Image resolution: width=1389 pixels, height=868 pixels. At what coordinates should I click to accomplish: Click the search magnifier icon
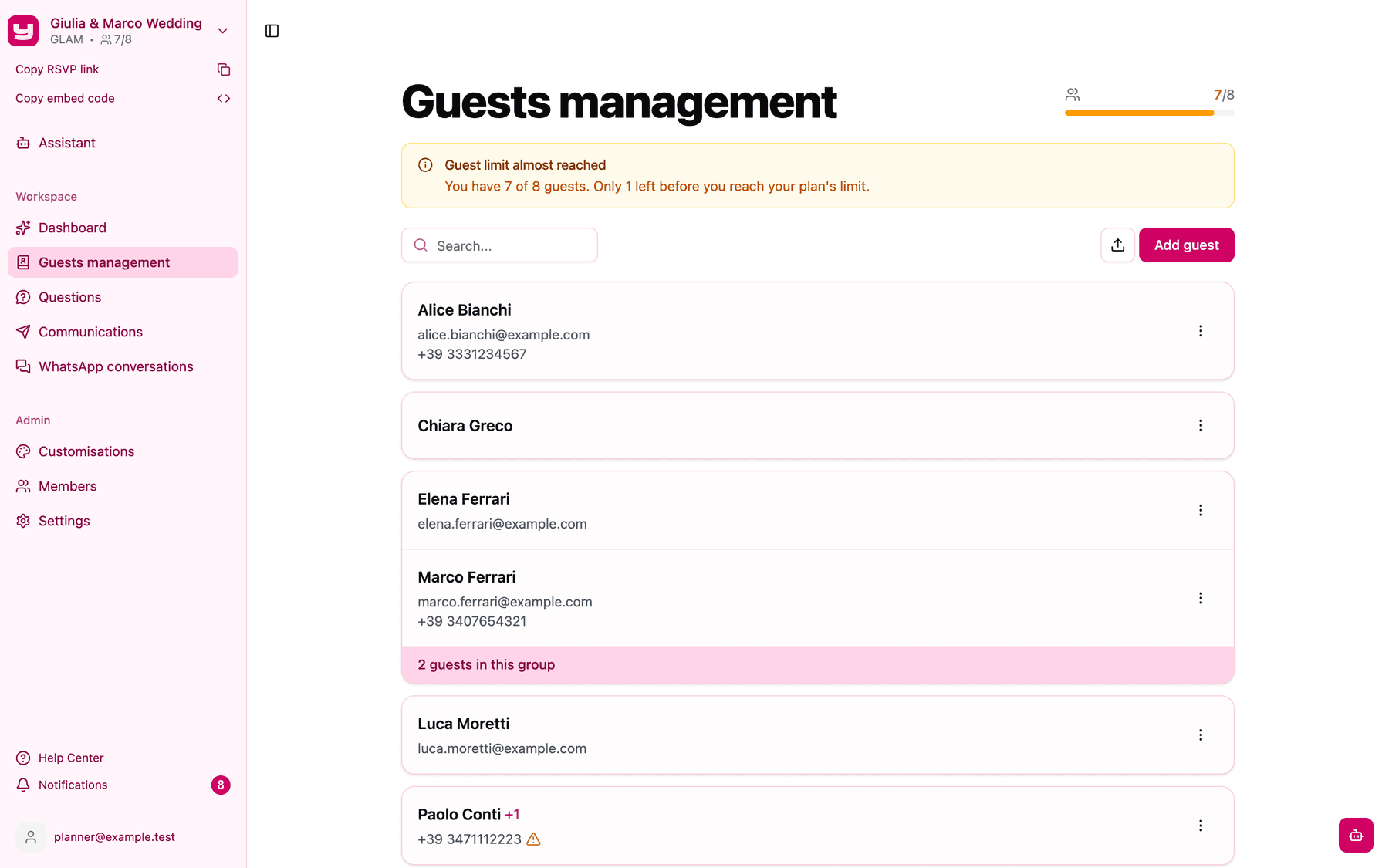[x=421, y=245]
